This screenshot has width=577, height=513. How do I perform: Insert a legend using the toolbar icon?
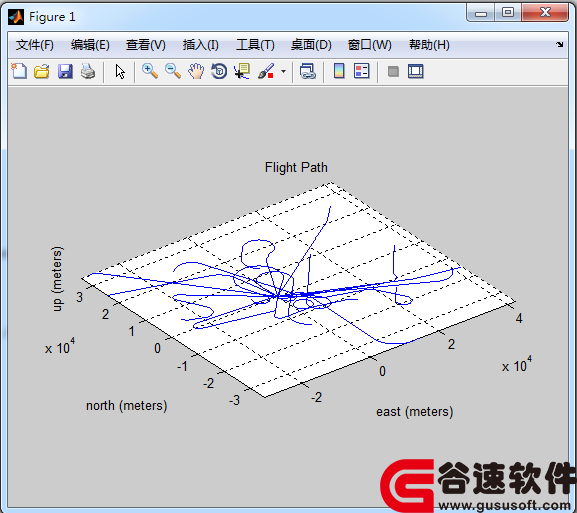coord(361,71)
